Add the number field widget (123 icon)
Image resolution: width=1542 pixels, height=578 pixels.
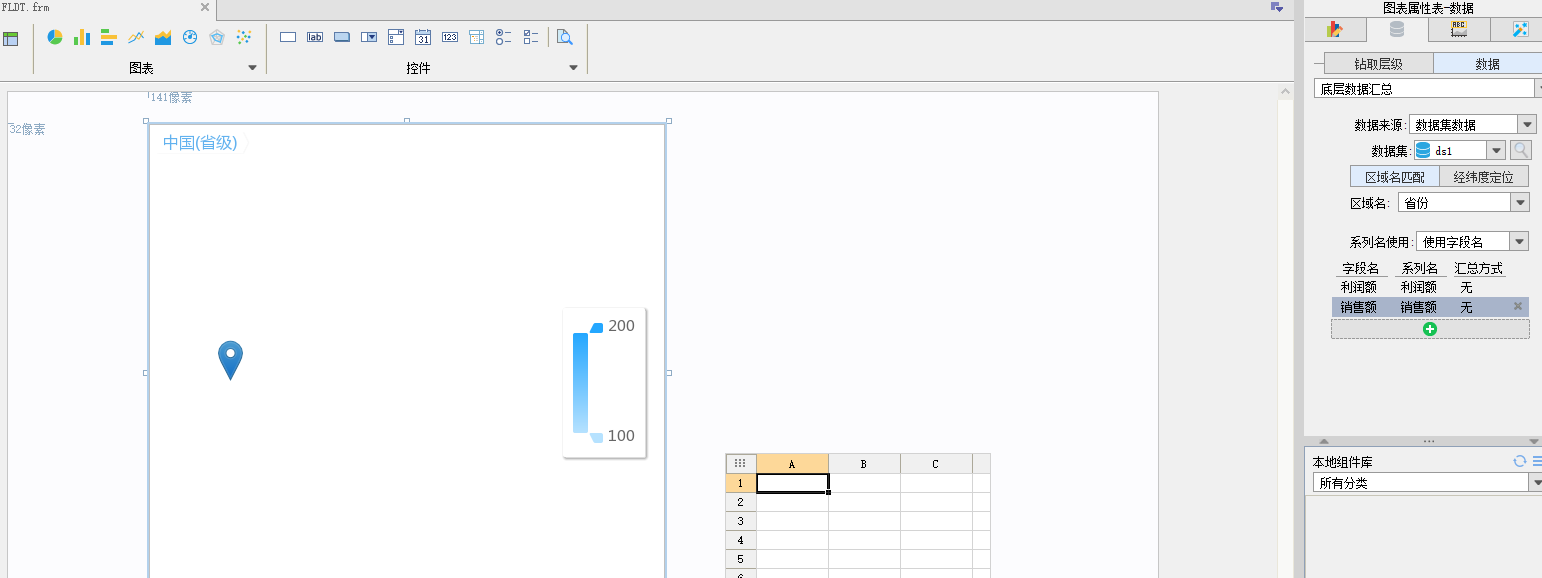pos(450,37)
